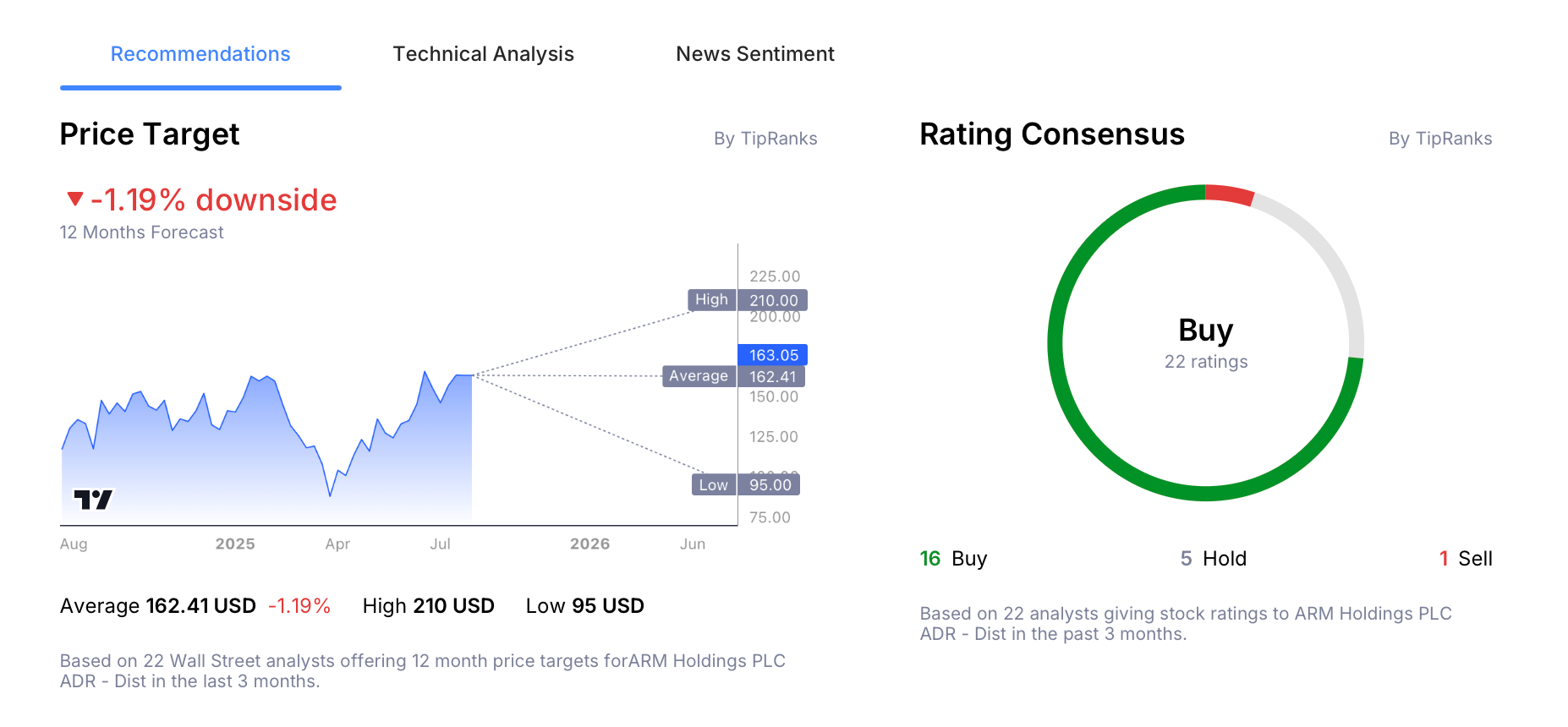Image resolution: width=1568 pixels, height=727 pixels.
Task: Select the Recommendations tab
Action: [200, 54]
